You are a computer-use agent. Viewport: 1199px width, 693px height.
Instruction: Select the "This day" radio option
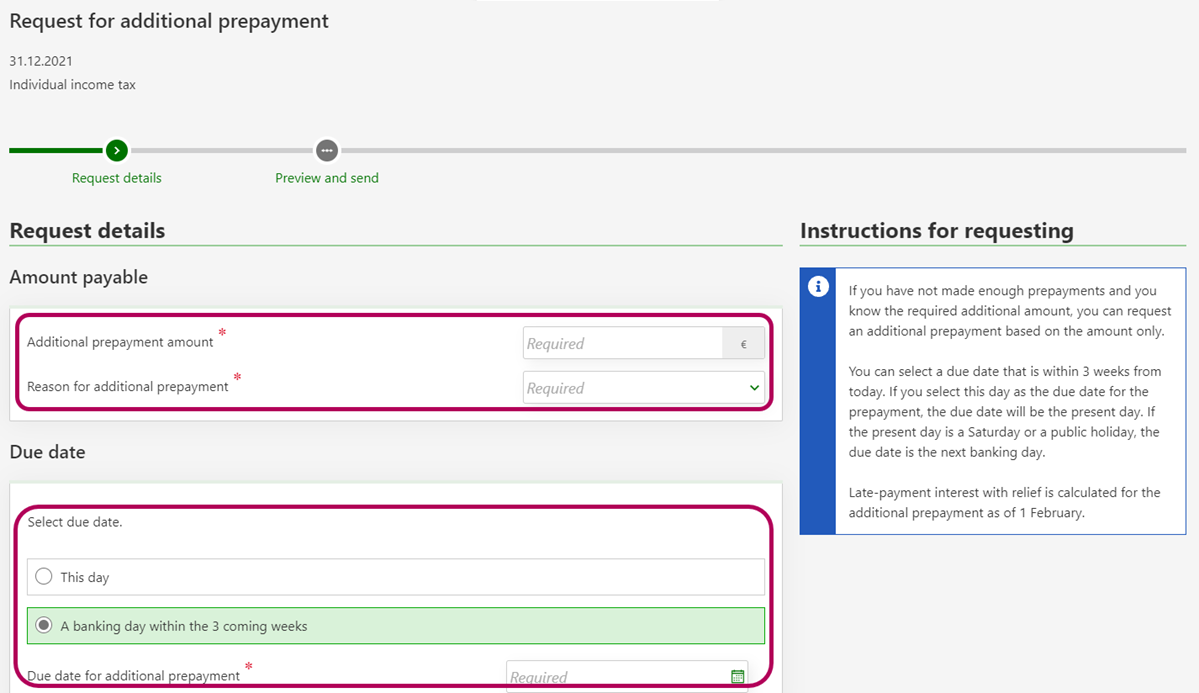point(44,577)
